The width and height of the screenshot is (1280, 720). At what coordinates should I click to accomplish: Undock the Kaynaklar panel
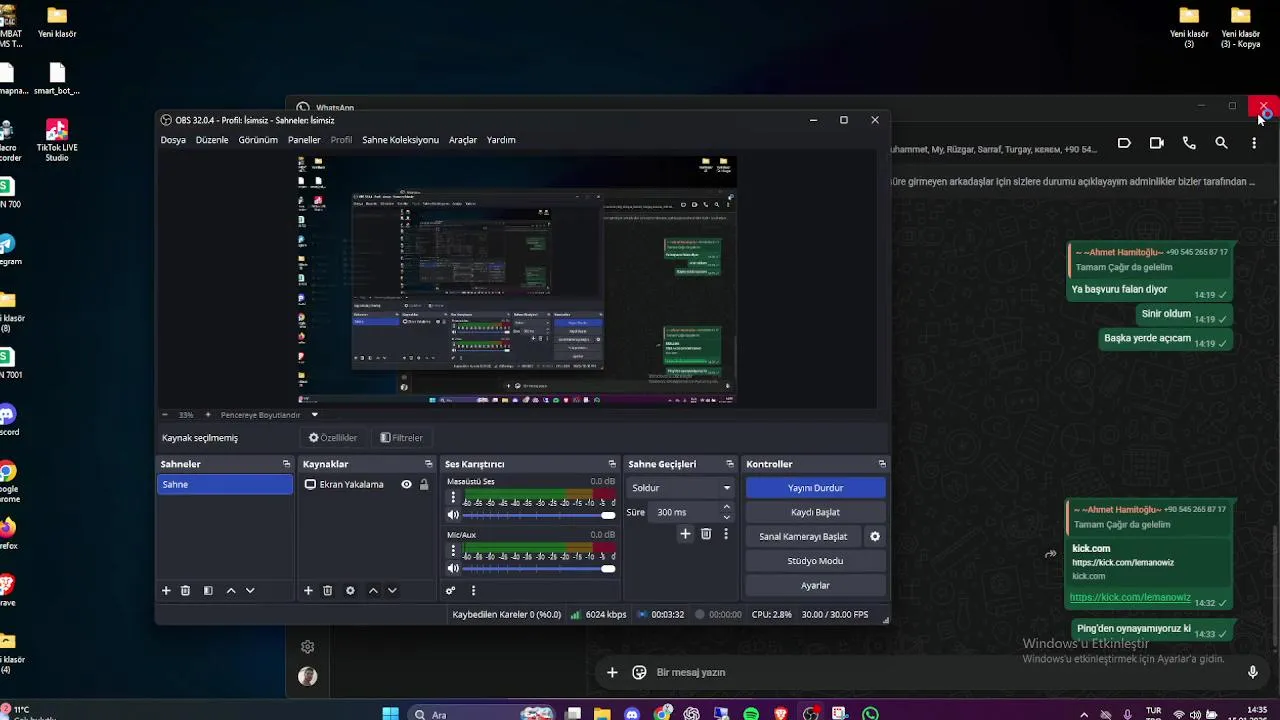[x=428, y=464]
